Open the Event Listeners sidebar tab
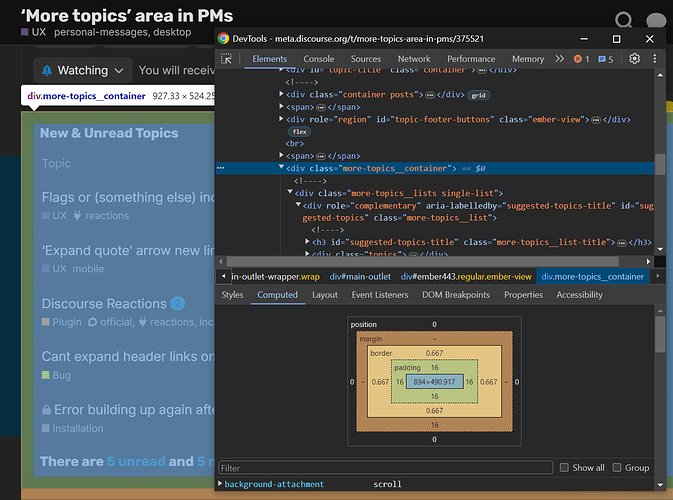 click(380, 295)
